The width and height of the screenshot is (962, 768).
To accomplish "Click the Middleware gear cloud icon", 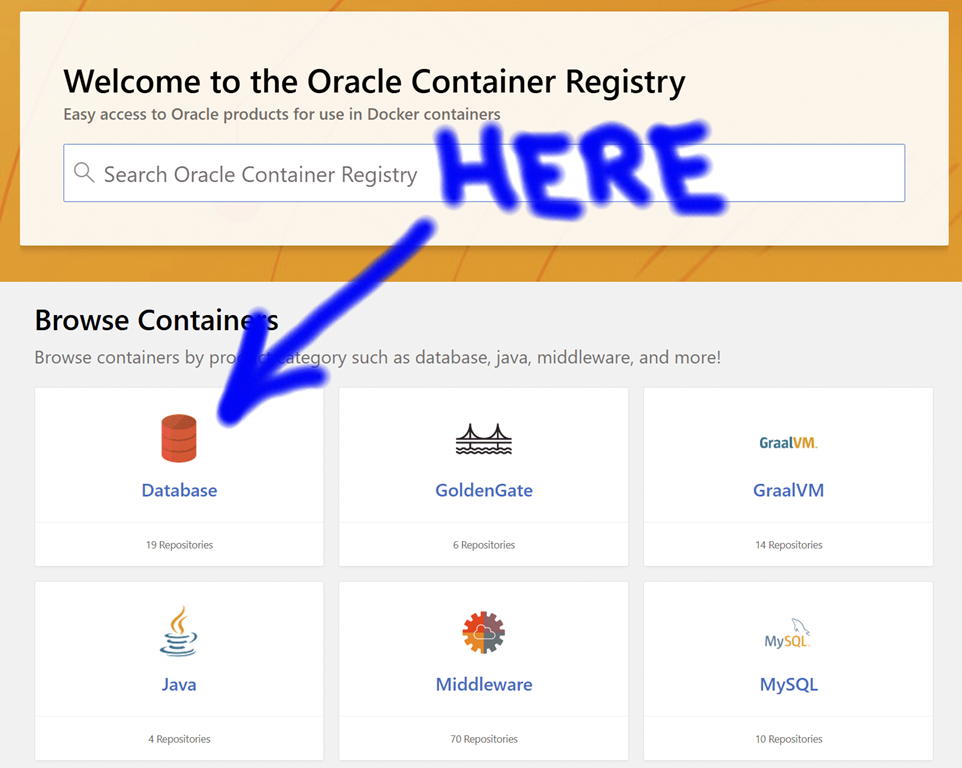I will 484,632.
